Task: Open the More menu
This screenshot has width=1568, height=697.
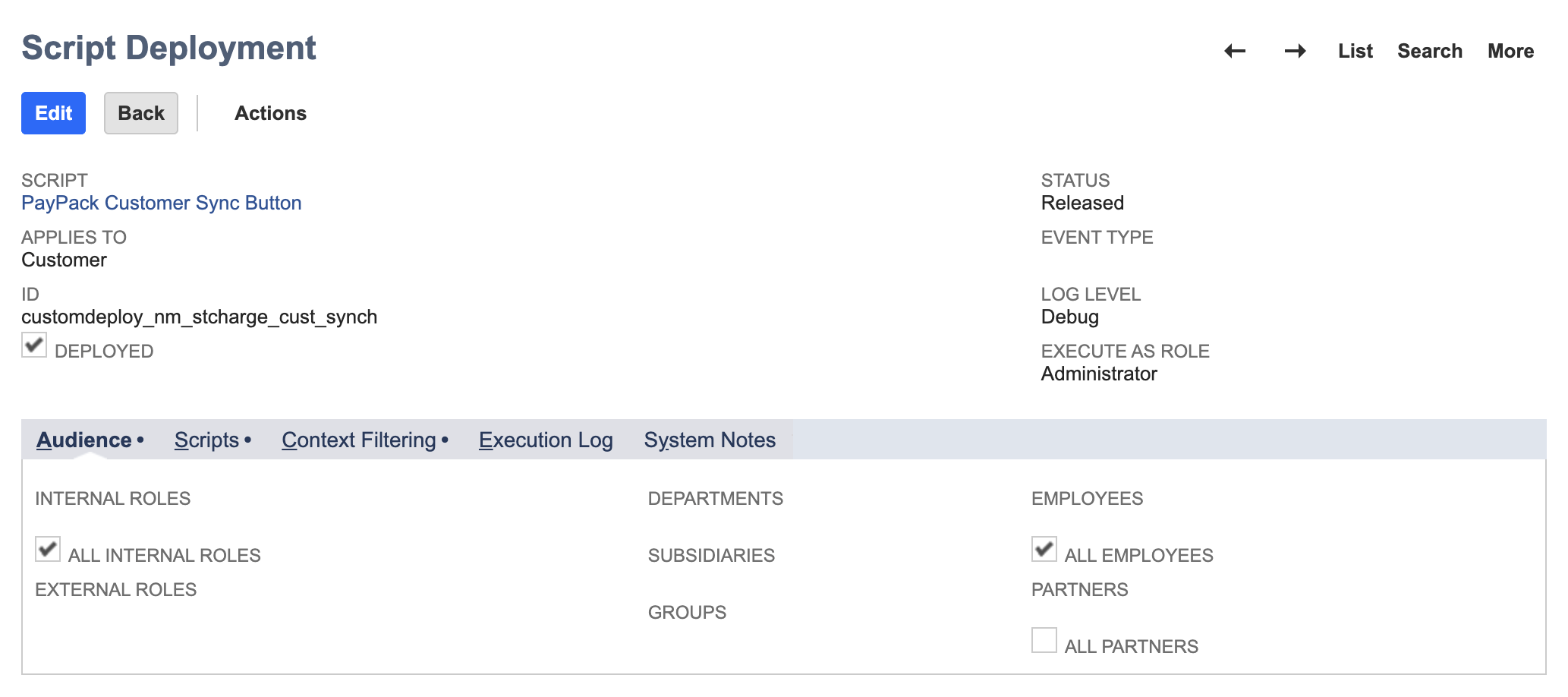Action: coord(1510,51)
